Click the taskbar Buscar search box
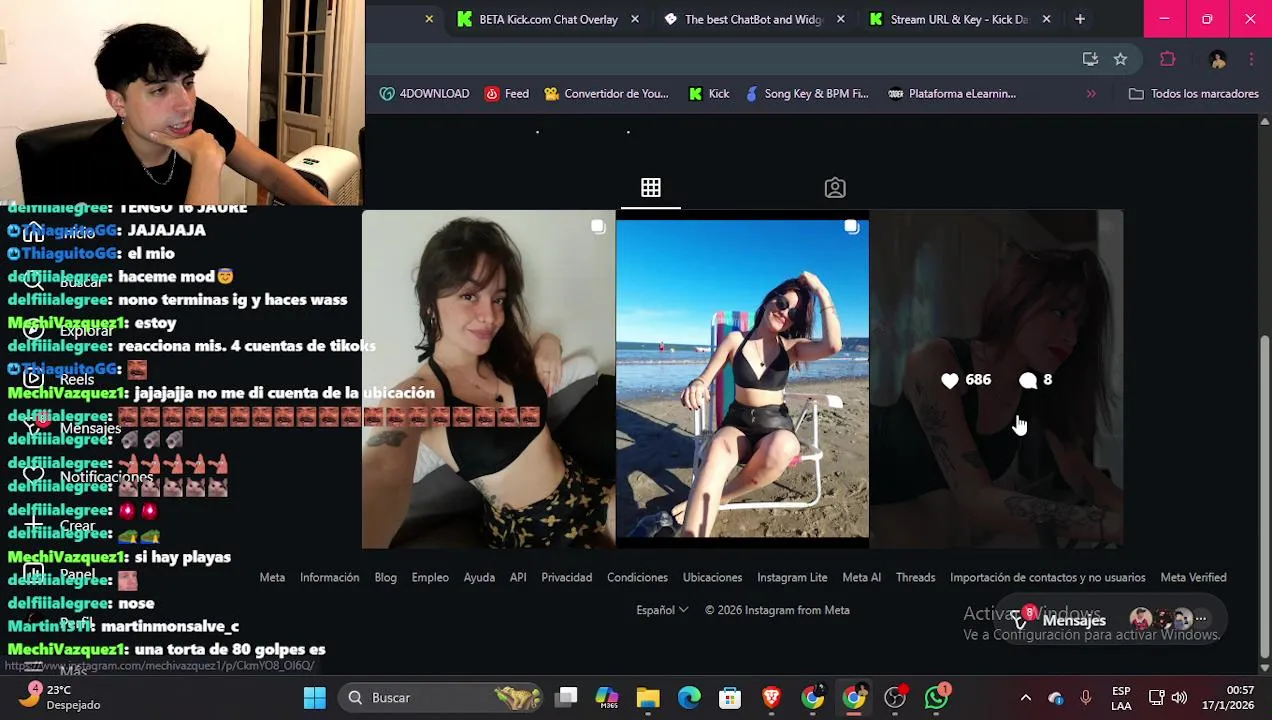Image resolution: width=1272 pixels, height=720 pixels. tap(441, 698)
